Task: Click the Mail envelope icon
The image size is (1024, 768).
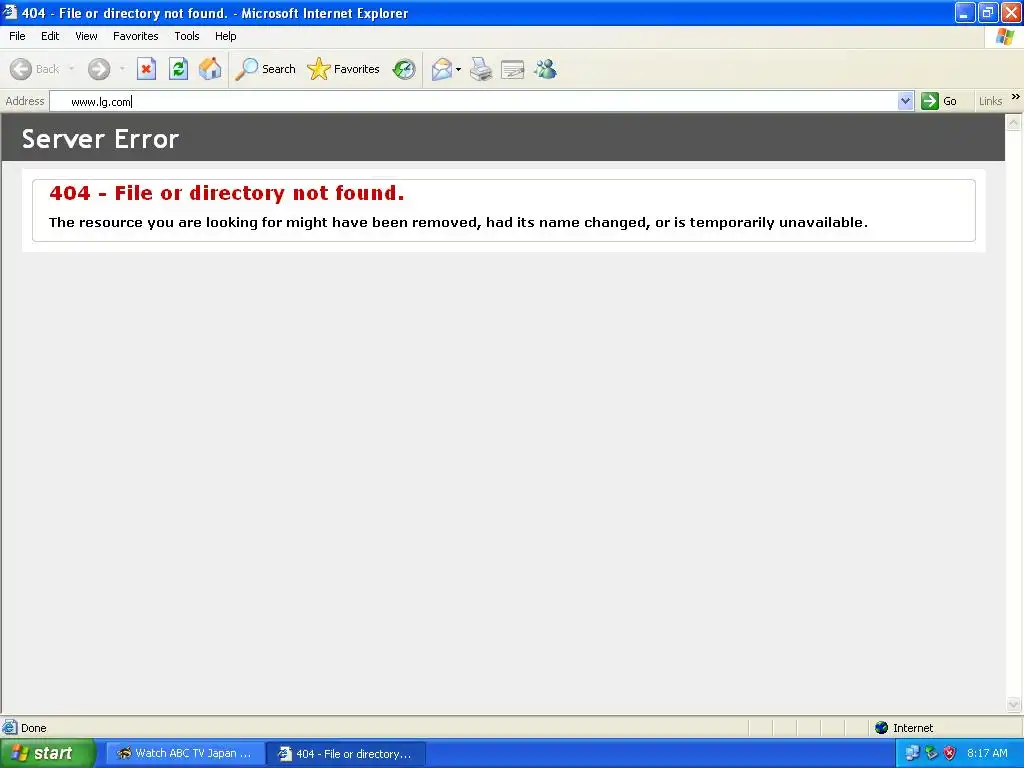Action: (x=441, y=69)
